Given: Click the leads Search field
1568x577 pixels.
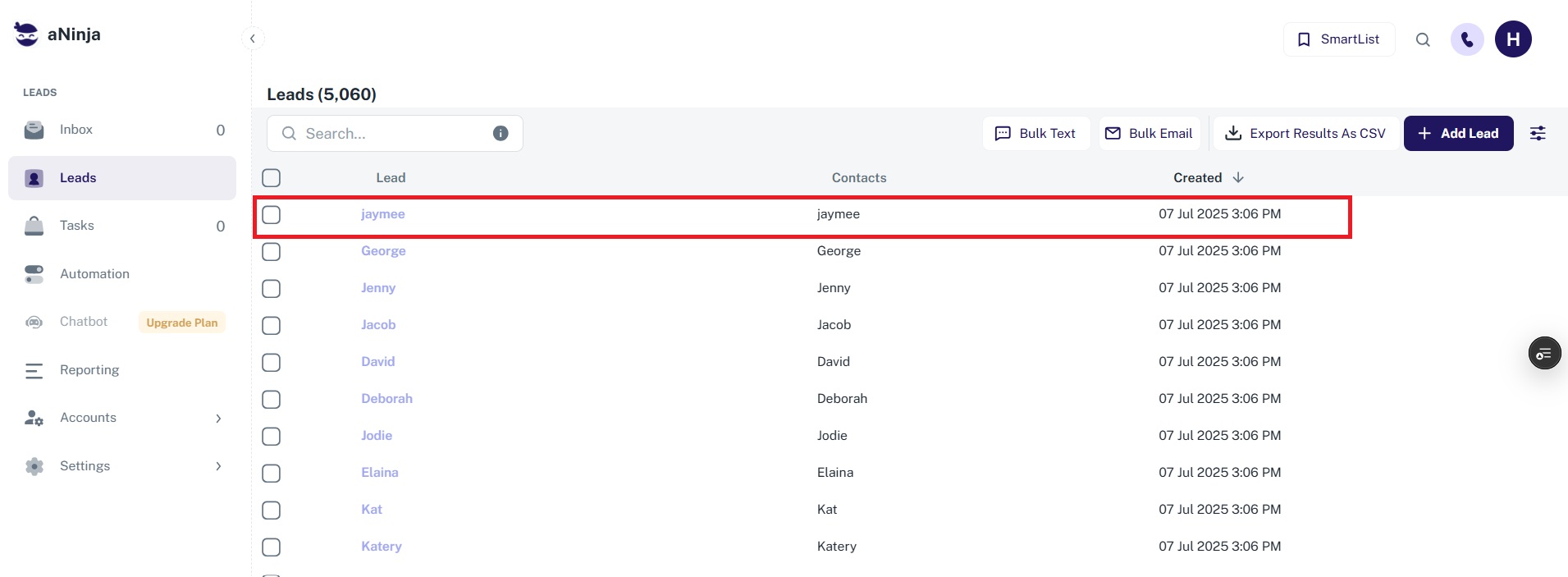Looking at the screenshot, I should pos(394,134).
